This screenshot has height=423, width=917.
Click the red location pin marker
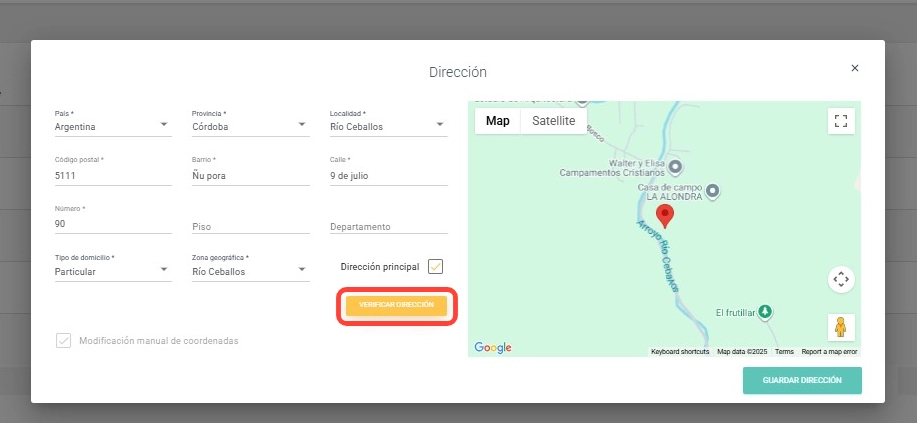[x=665, y=216]
